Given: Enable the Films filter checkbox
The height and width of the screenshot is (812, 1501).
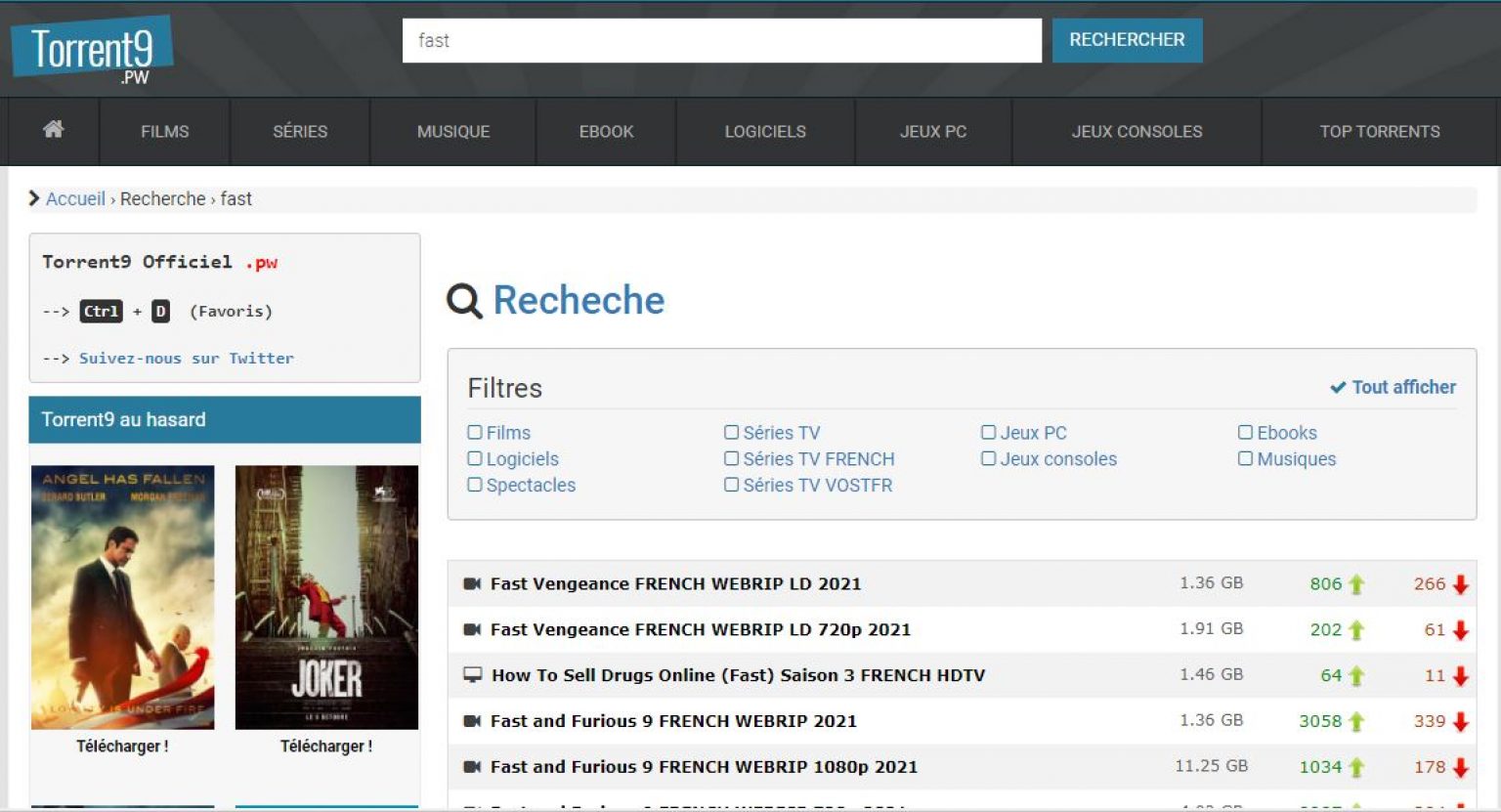Looking at the screenshot, I should point(475,433).
